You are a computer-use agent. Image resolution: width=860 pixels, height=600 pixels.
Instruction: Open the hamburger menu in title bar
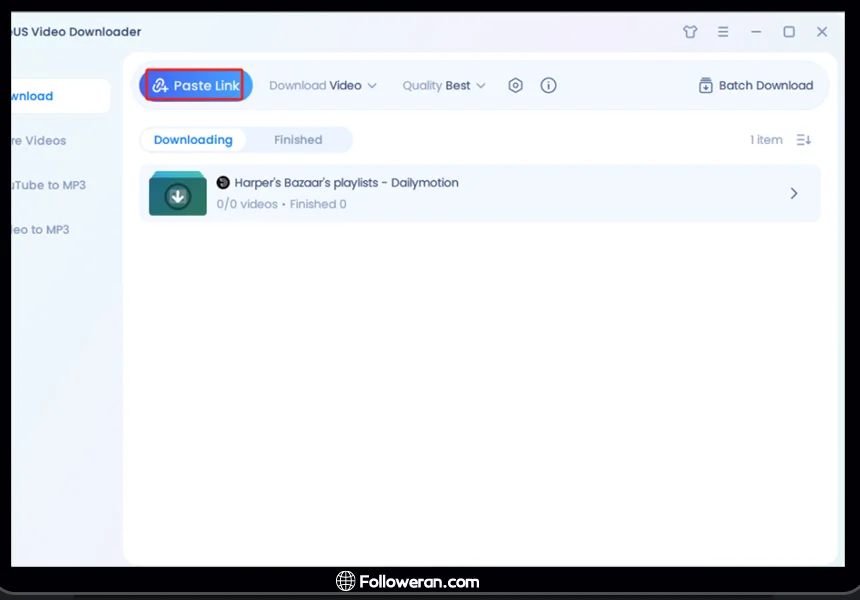click(723, 32)
